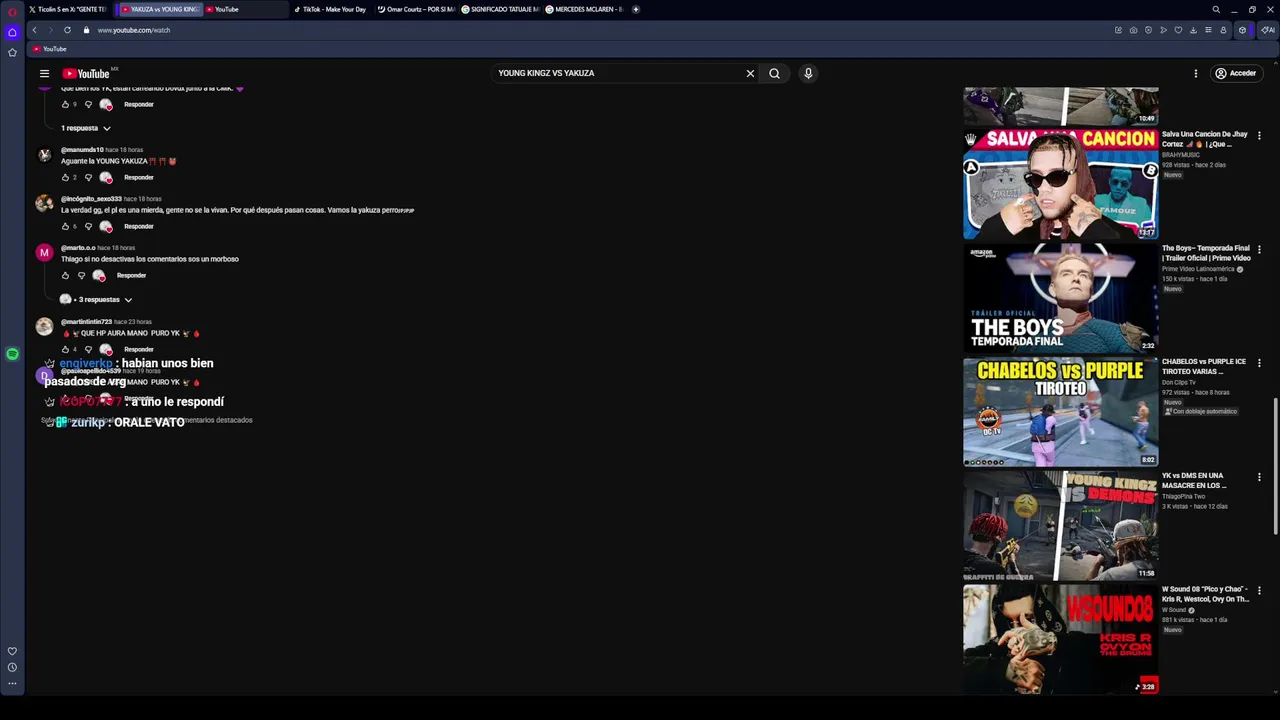Reply to @marto.o.o comment
This screenshot has width=1280, height=720.
point(131,275)
